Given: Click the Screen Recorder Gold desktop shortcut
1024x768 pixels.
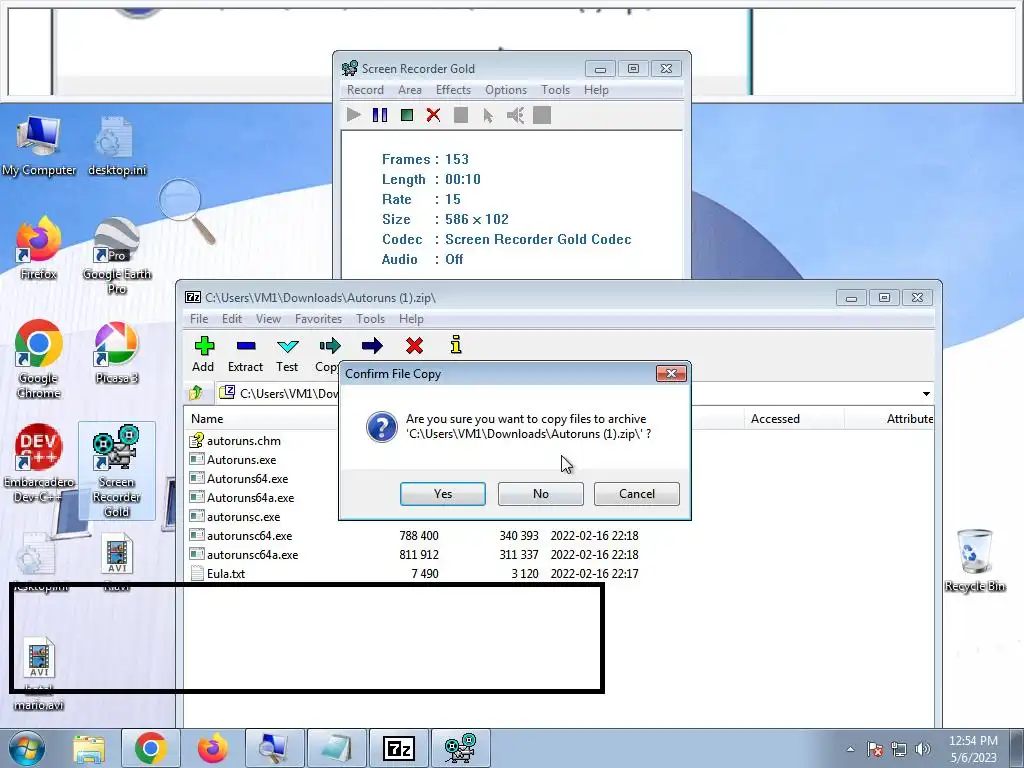Looking at the screenshot, I should (x=116, y=470).
